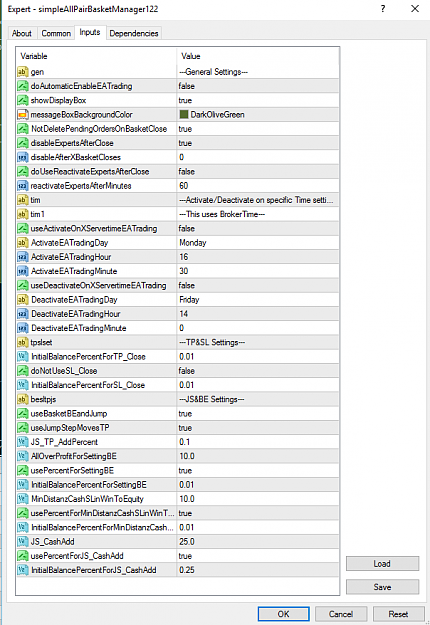Click the integer icon beside reactivateExpertsAfterMinutes
430x625 pixels.
(23, 186)
